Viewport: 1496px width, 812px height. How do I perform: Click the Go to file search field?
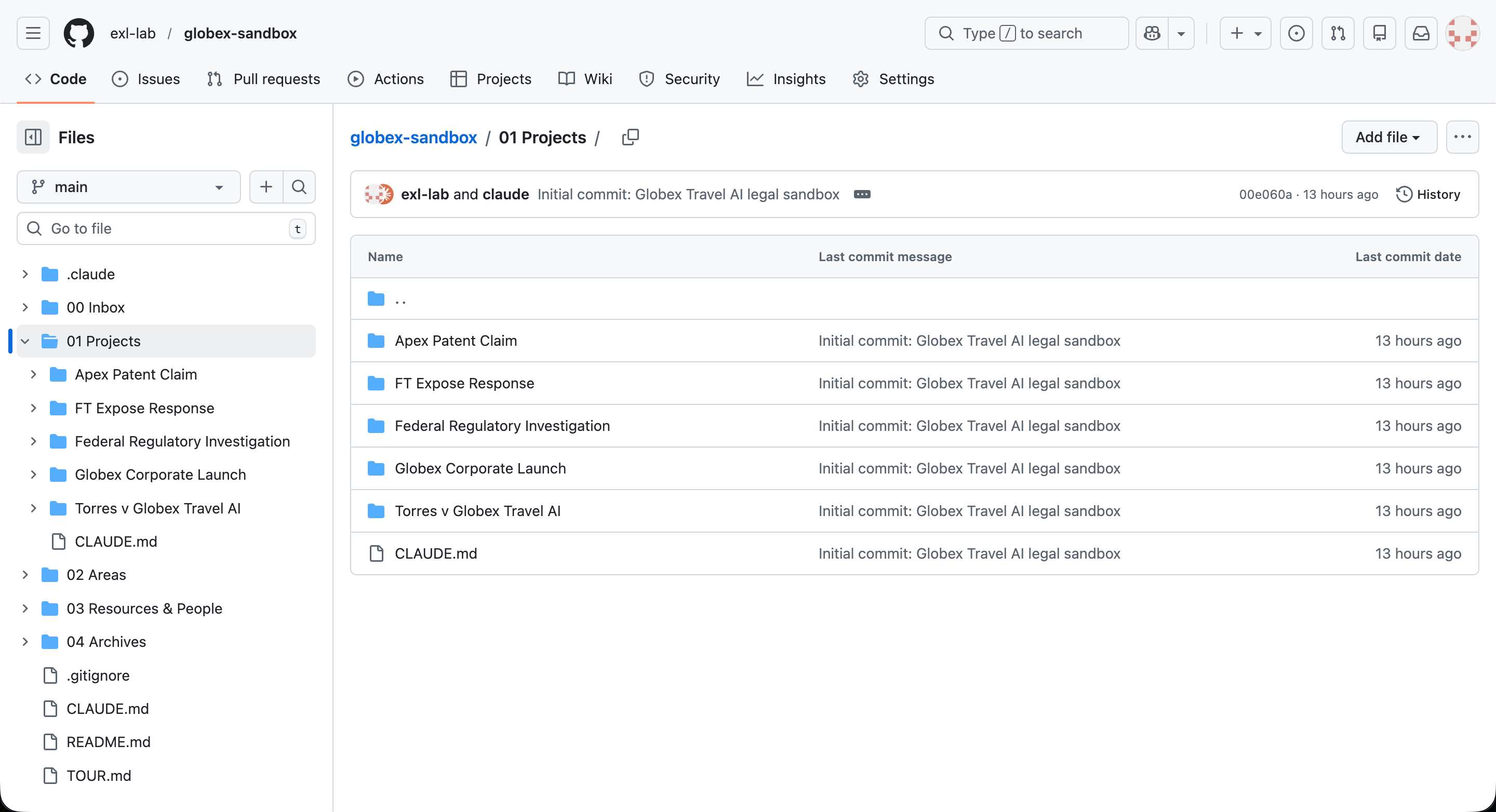166,228
